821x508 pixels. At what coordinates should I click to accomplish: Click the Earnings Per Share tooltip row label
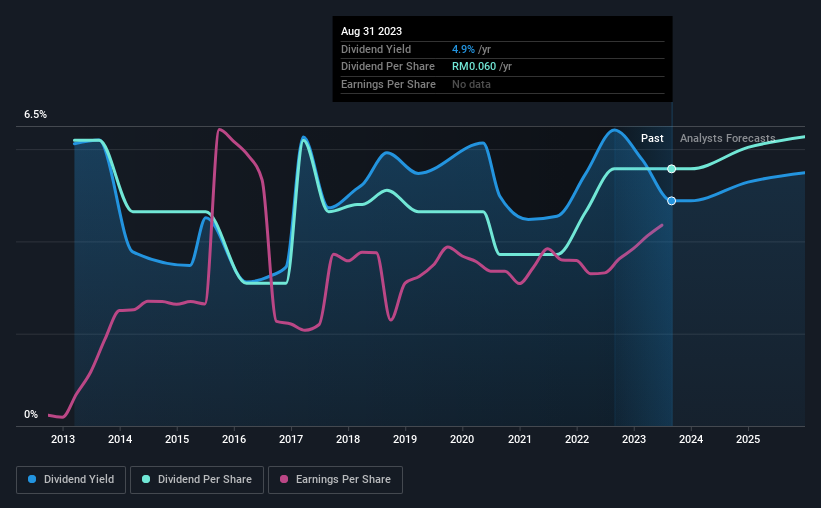388,84
